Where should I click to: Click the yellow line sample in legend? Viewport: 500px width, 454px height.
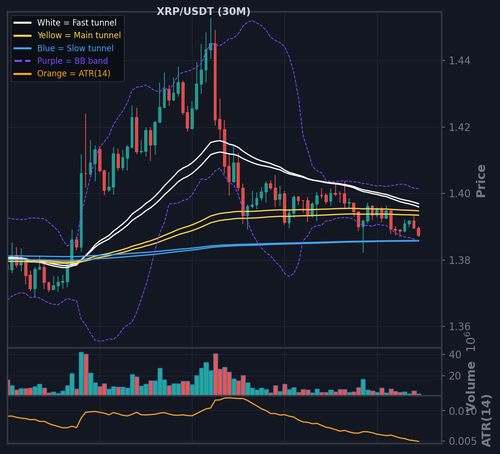[x=22, y=35]
